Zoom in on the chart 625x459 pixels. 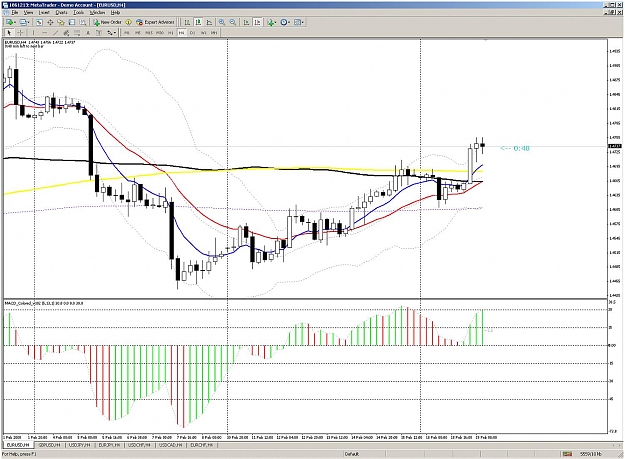point(222,22)
